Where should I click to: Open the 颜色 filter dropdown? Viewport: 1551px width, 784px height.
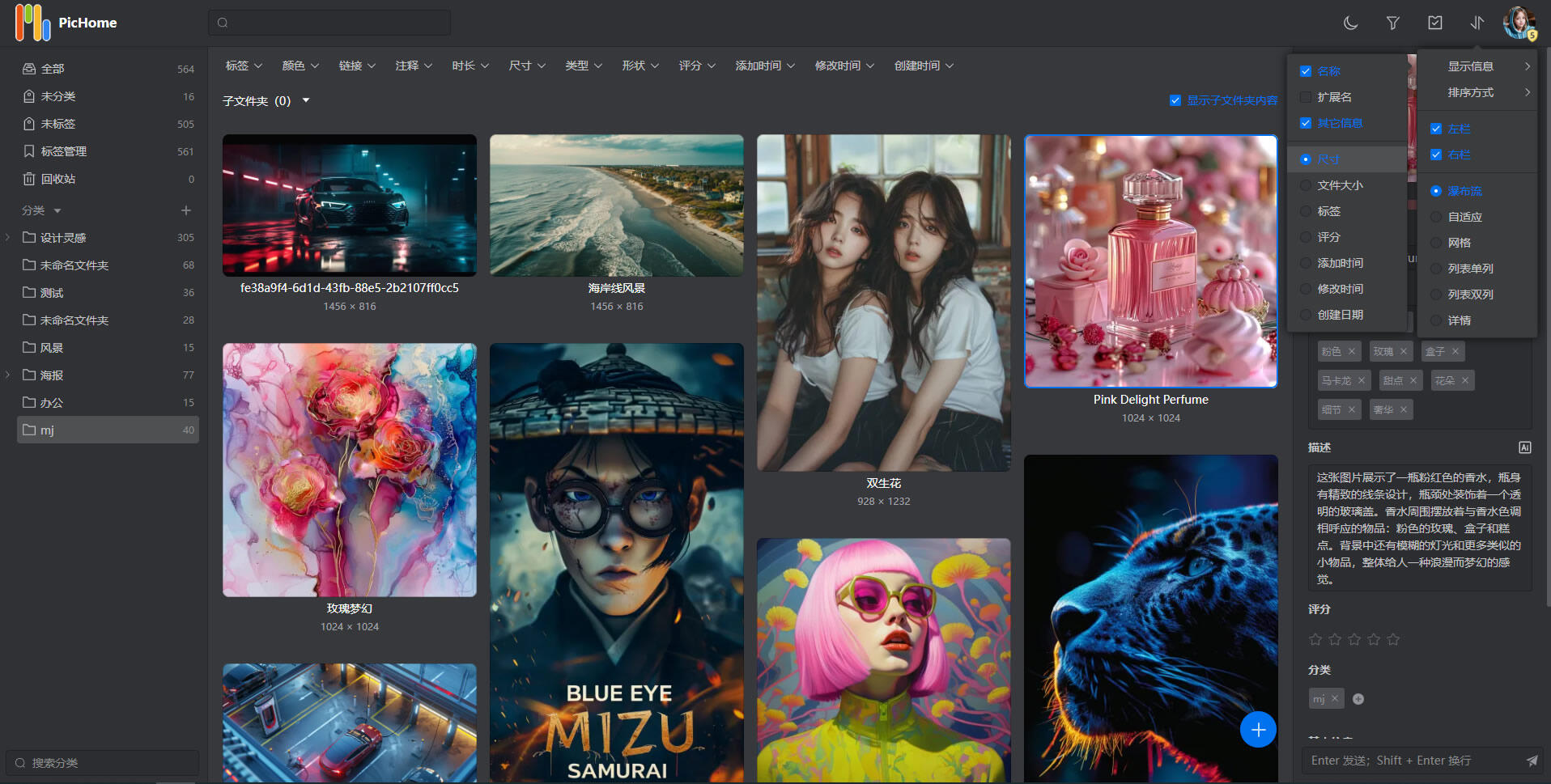[300, 66]
